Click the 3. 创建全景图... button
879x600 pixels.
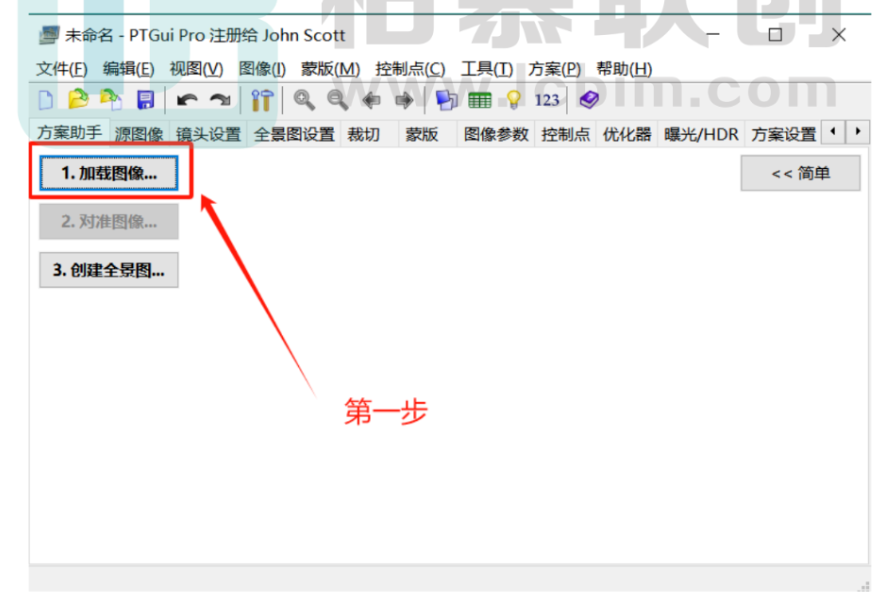[109, 270]
